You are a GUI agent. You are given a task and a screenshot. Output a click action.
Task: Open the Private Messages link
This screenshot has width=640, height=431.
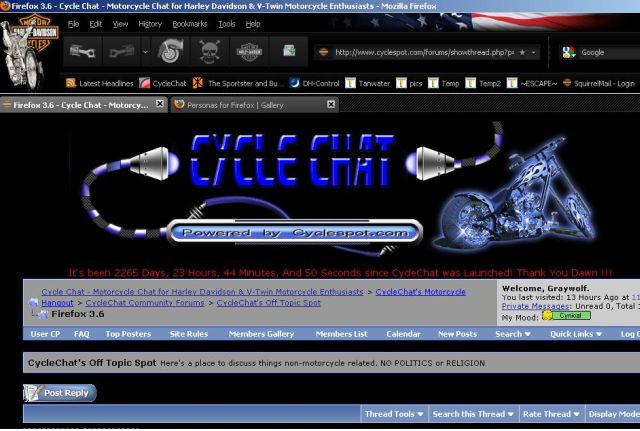(x=536, y=306)
